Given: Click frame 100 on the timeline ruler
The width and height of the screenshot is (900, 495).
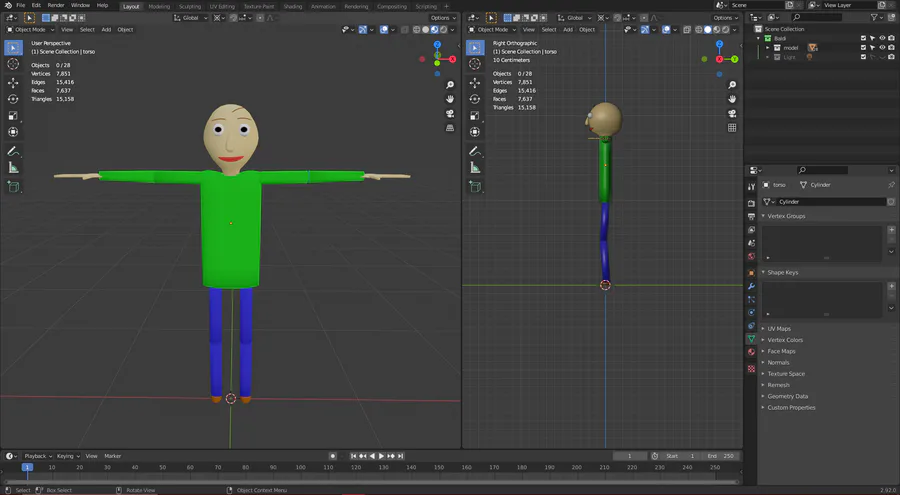Looking at the screenshot, I should tap(300, 467).
